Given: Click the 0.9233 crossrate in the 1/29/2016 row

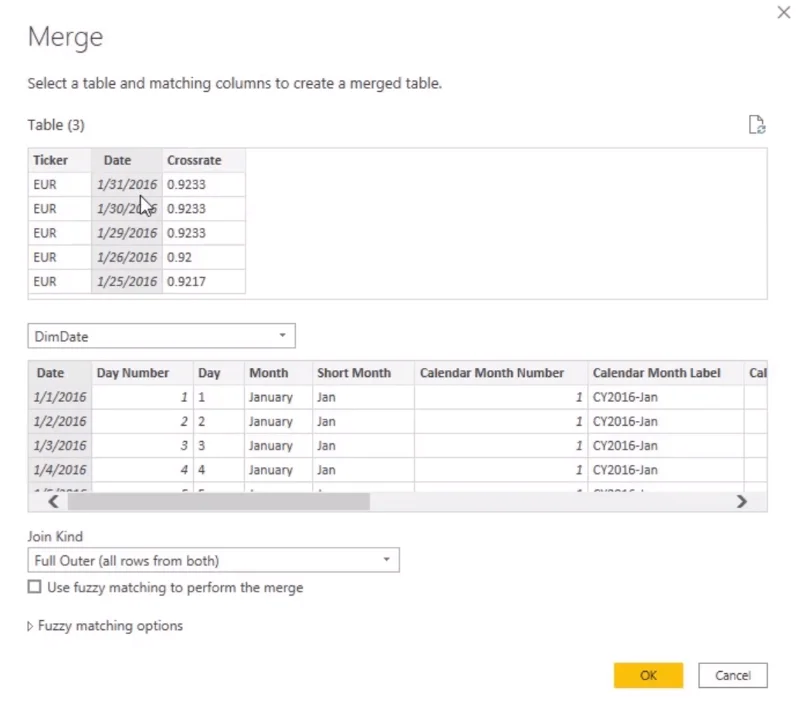Looking at the screenshot, I should 204,233.
